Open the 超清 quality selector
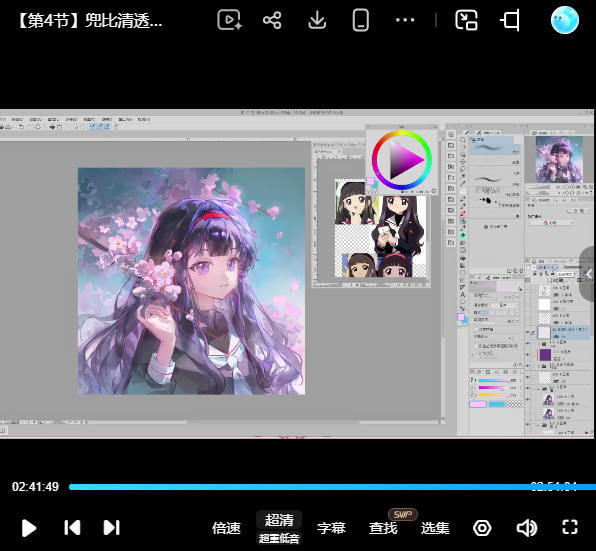This screenshot has height=551, width=596. pyautogui.click(x=279, y=520)
